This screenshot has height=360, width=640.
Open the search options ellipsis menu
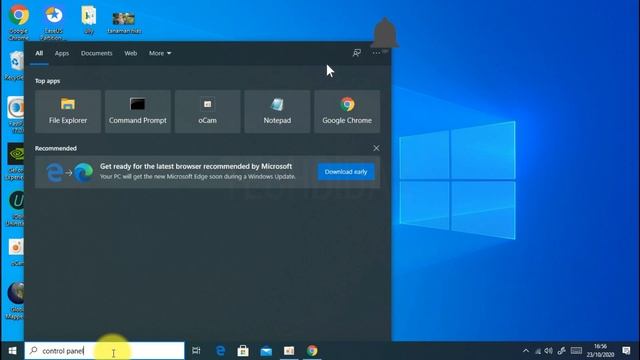376,53
